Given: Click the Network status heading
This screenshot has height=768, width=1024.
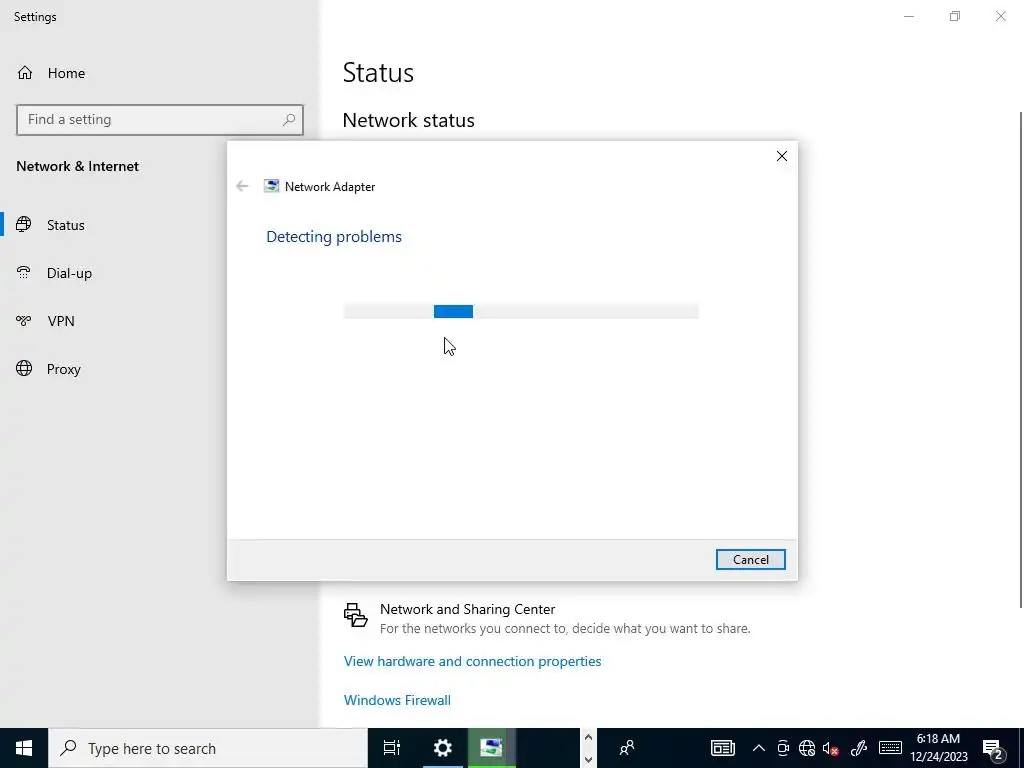Looking at the screenshot, I should coord(408,121).
